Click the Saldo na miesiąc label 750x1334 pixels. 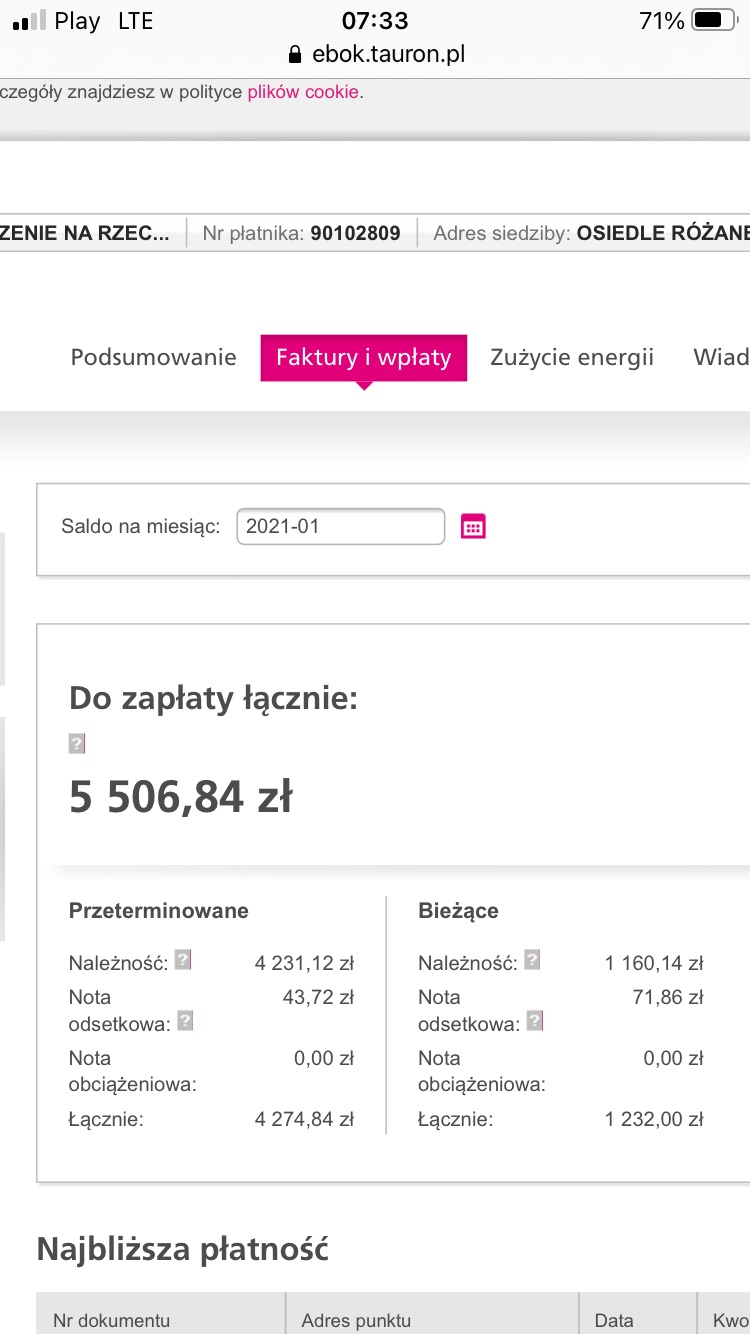pyautogui.click(x=140, y=527)
